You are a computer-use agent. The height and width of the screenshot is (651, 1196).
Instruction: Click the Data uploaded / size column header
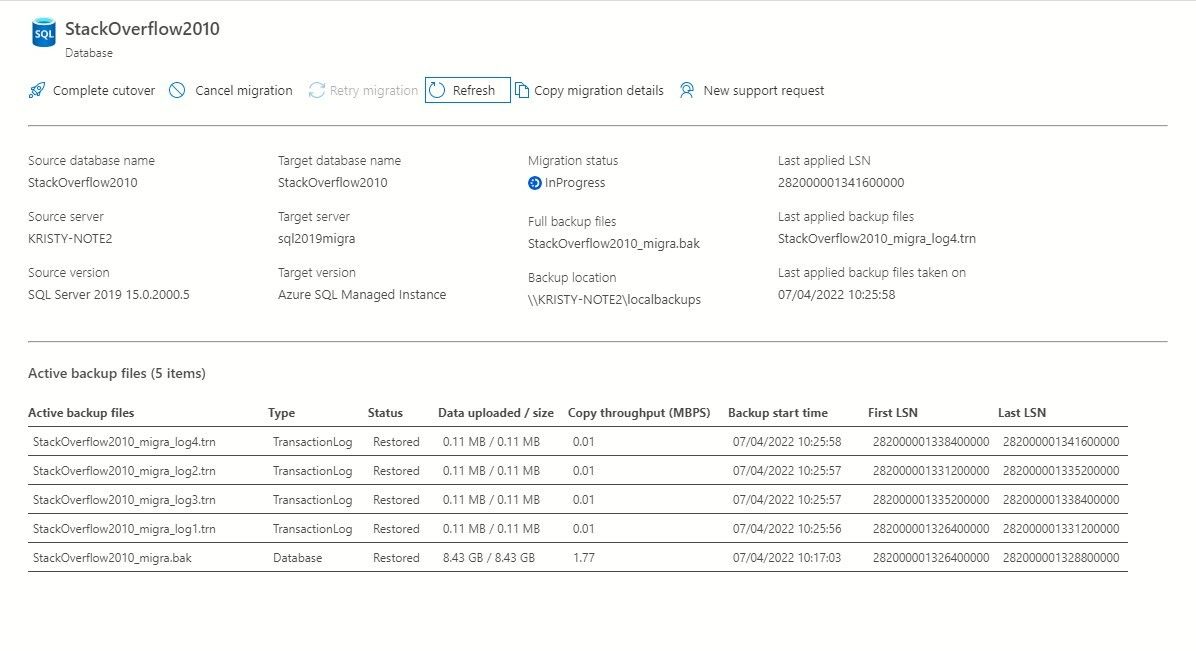click(496, 413)
